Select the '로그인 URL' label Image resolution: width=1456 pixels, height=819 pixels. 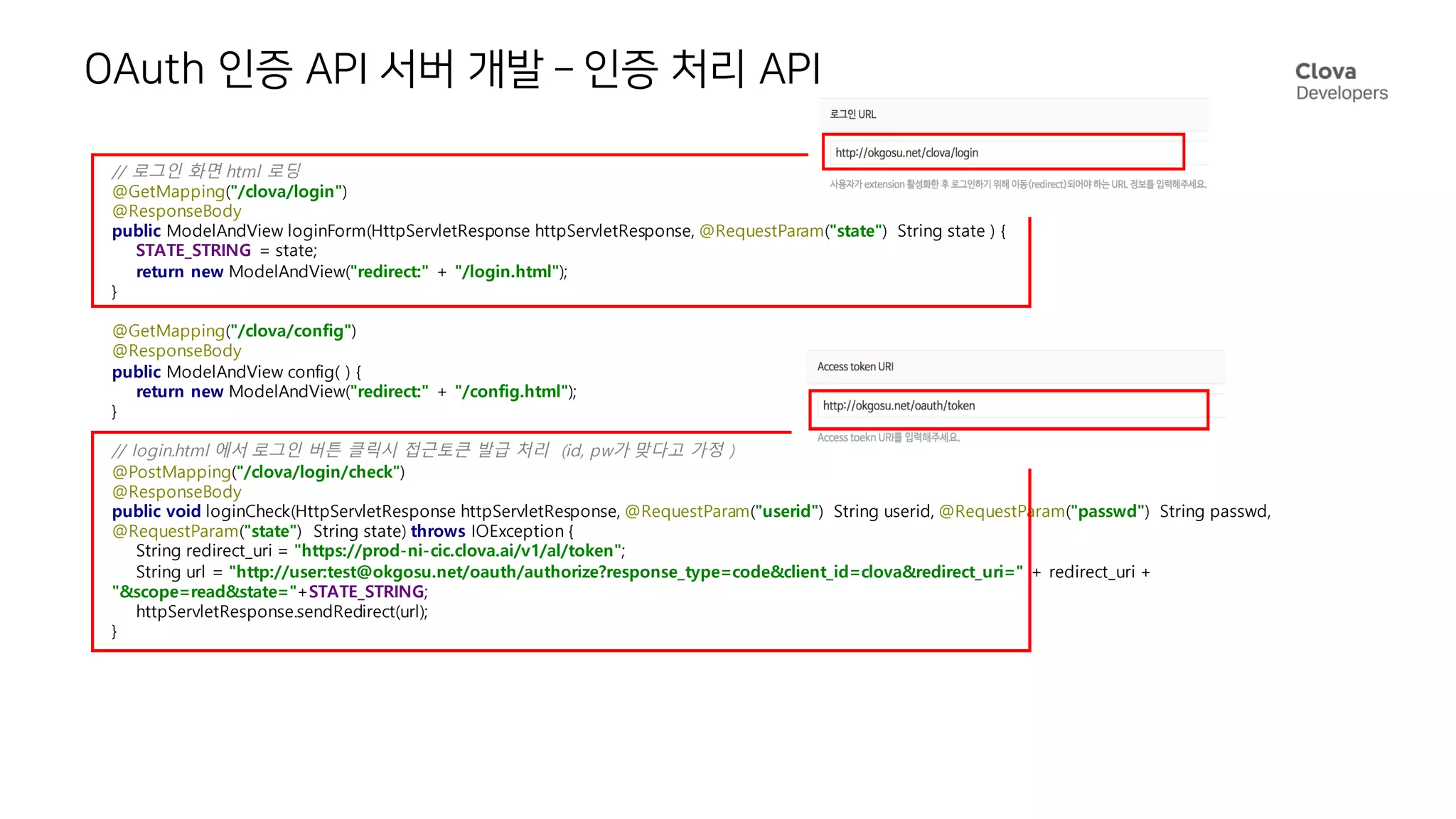point(852,114)
